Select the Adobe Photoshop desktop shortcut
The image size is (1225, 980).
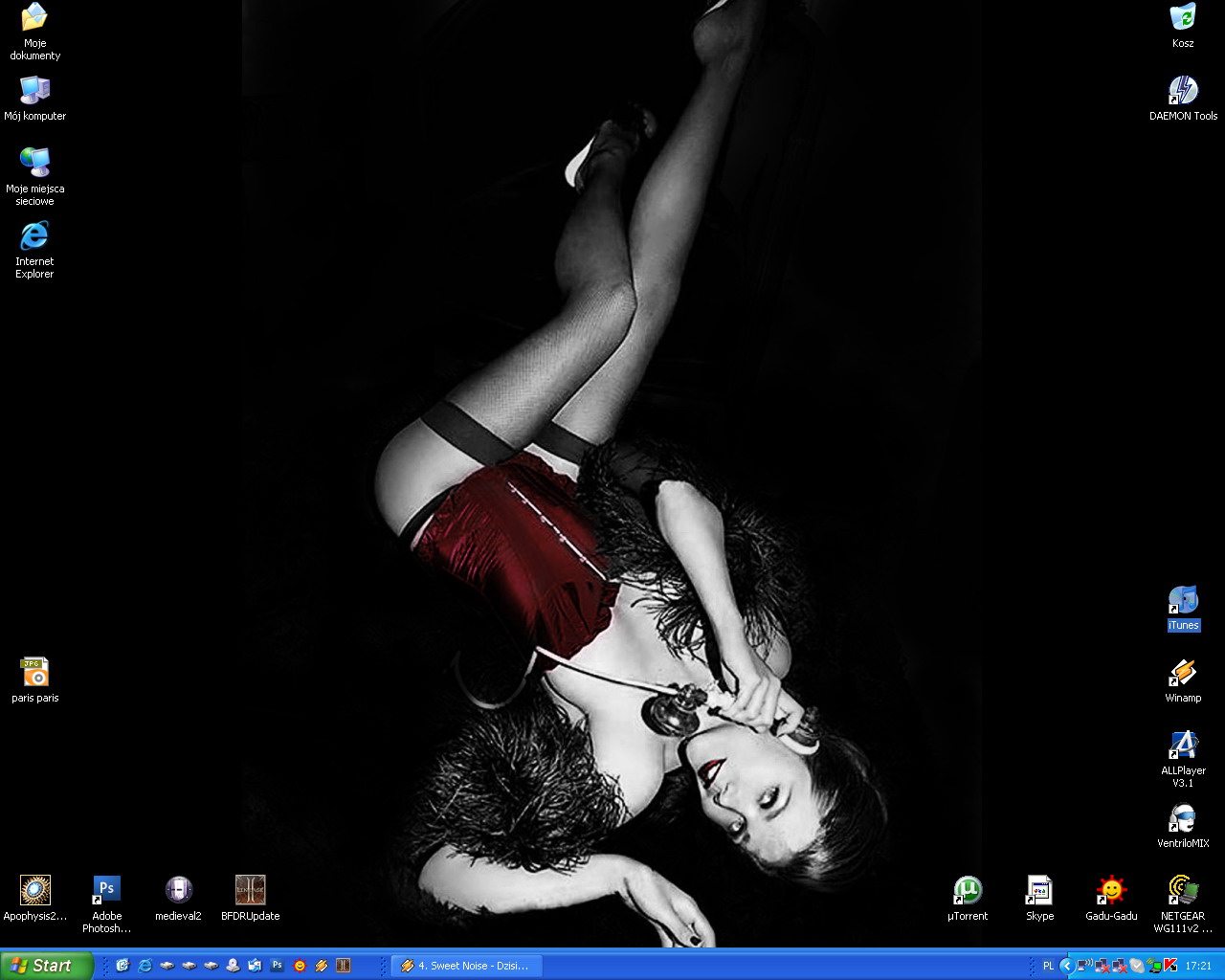pyautogui.click(x=106, y=891)
